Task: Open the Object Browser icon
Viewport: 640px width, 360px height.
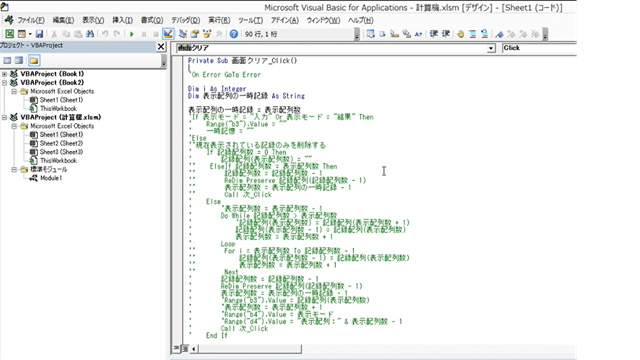Action: click(207, 34)
